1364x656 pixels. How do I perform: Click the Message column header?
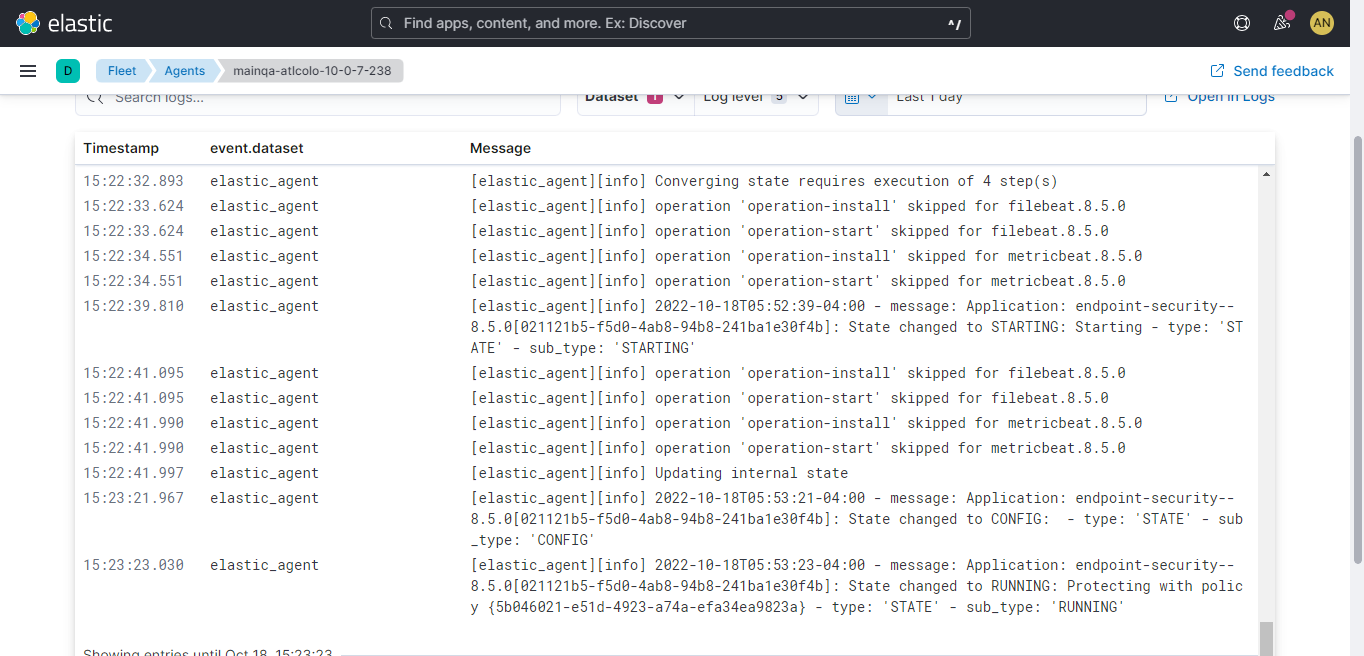click(x=500, y=148)
